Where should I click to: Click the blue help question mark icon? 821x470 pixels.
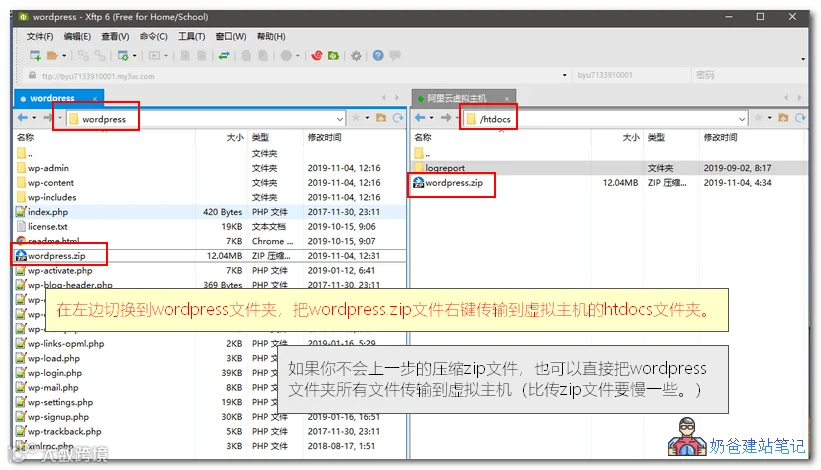tap(378, 55)
